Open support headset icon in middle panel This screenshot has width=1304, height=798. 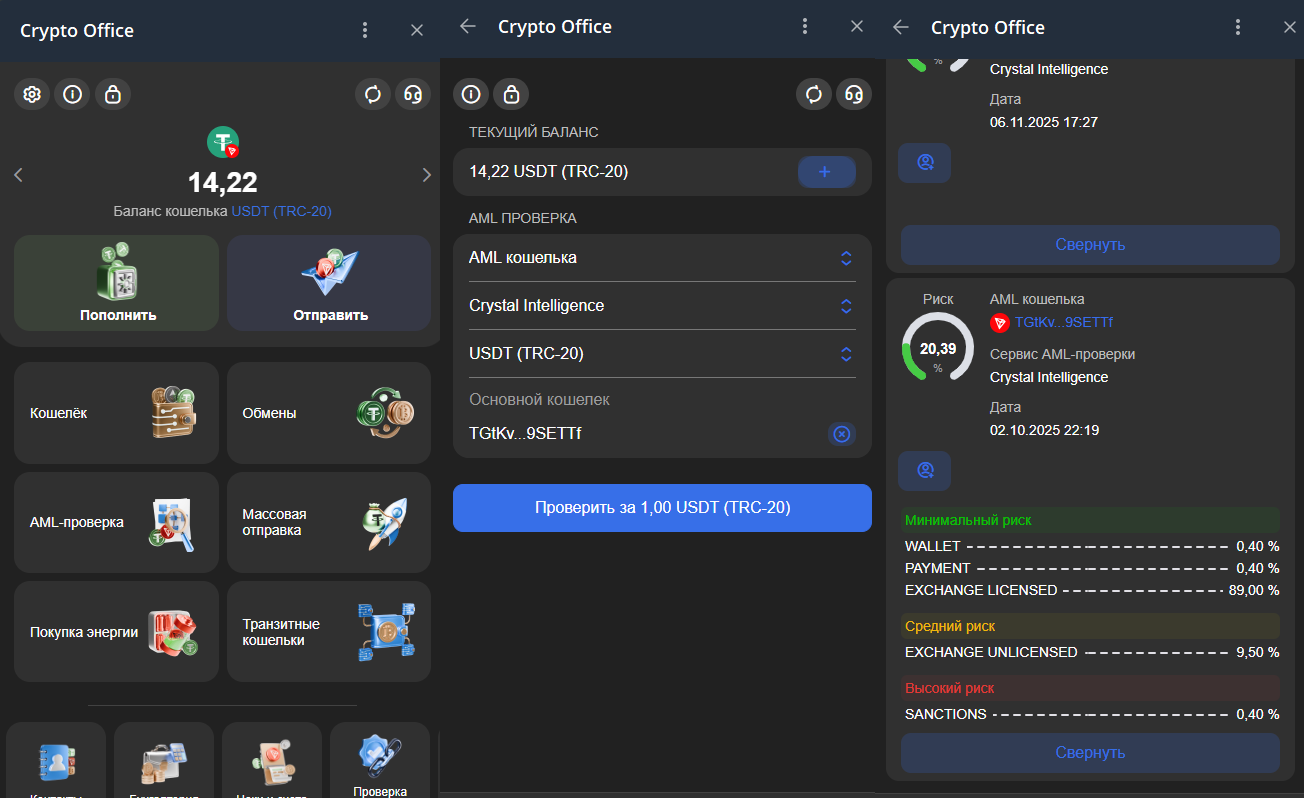click(854, 94)
